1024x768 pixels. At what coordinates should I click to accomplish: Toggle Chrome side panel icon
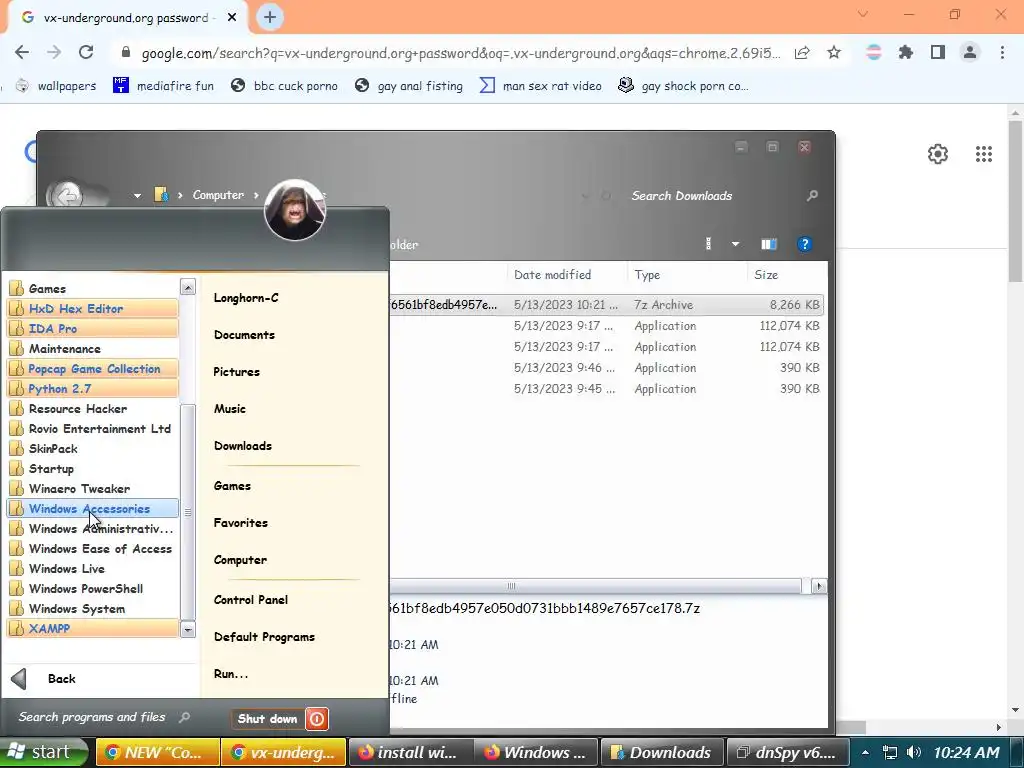click(938, 52)
